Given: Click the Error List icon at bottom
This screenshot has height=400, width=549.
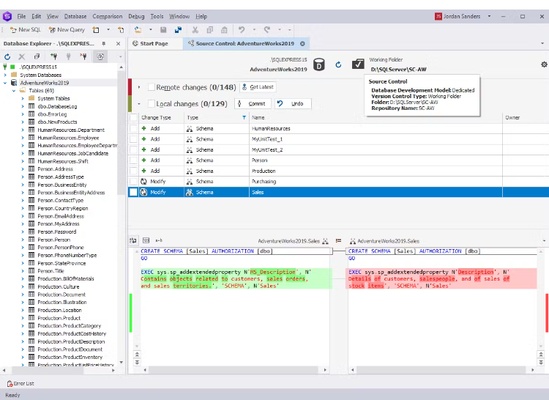Looking at the screenshot, I should click(x=10, y=384).
